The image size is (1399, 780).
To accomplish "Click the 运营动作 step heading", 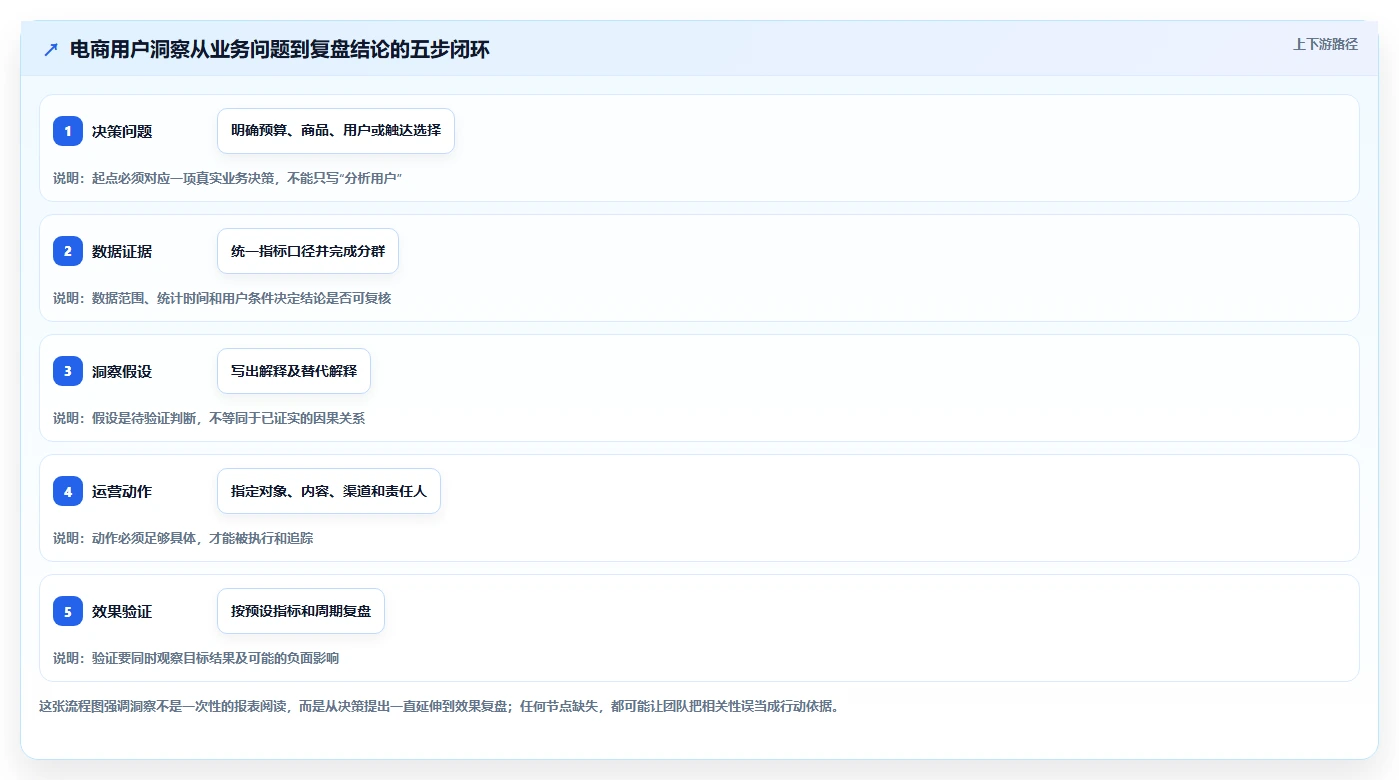I will coord(122,491).
